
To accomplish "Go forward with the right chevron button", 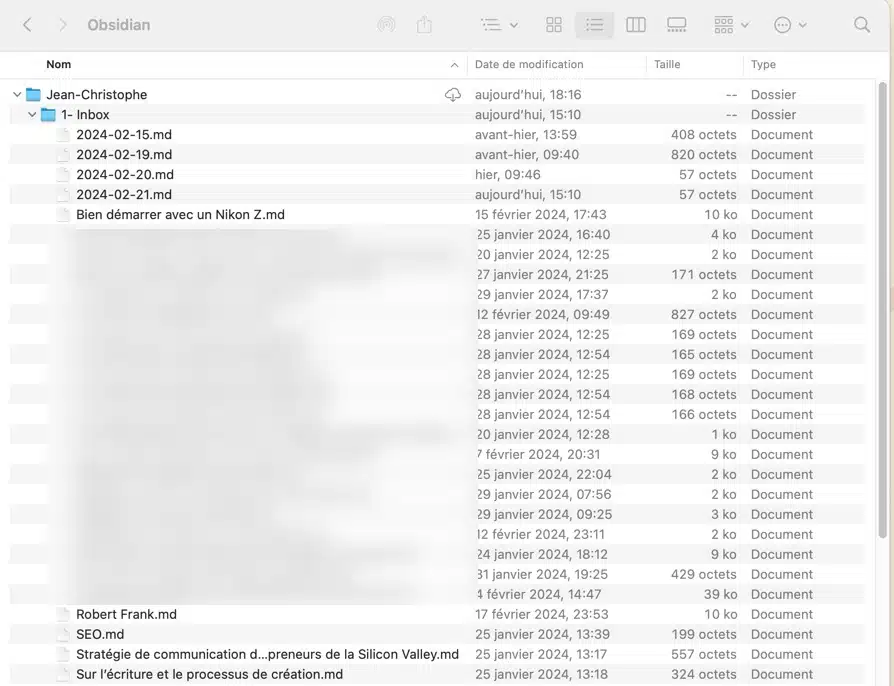I will click(x=63, y=25).
